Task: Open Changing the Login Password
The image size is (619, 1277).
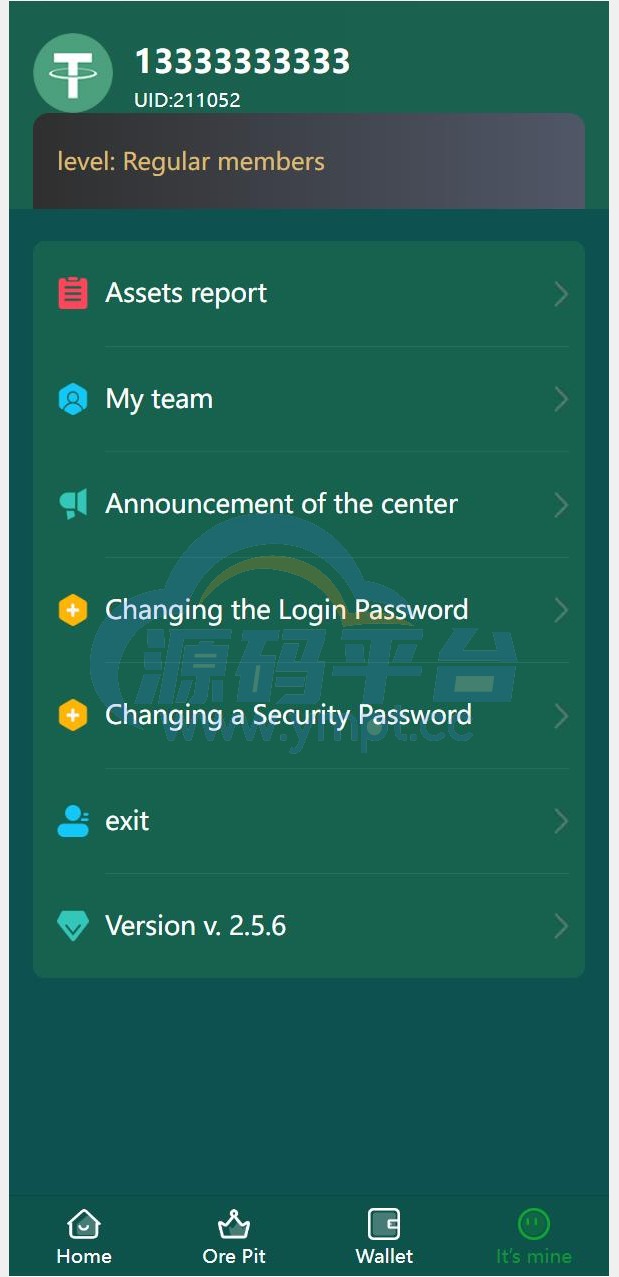Action: 309,610
